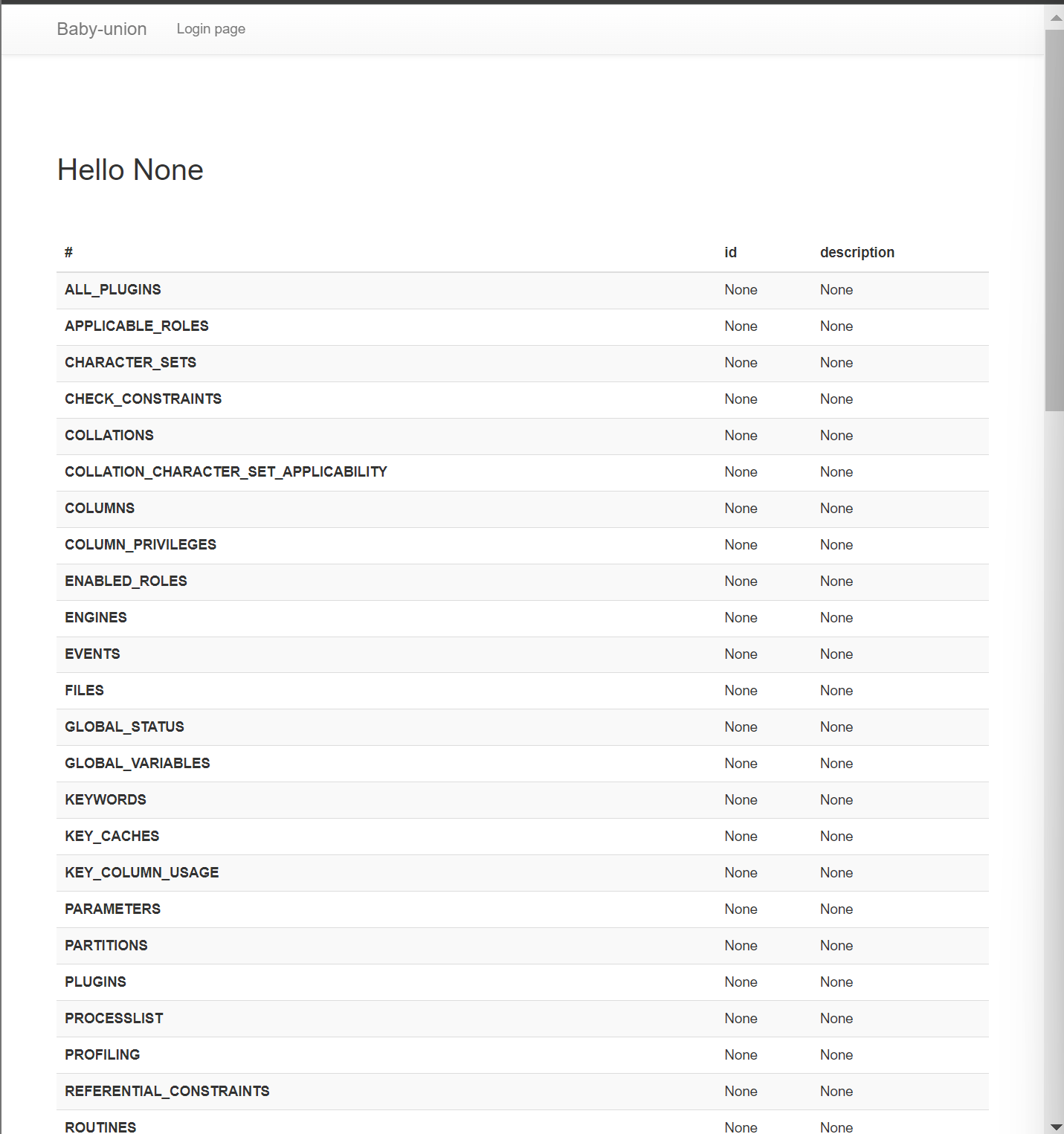Click id value in CHARACTER_SETS row
Image resolution: width=1064 pixels, height=1134 pixels.
click(x=741, y=363)
